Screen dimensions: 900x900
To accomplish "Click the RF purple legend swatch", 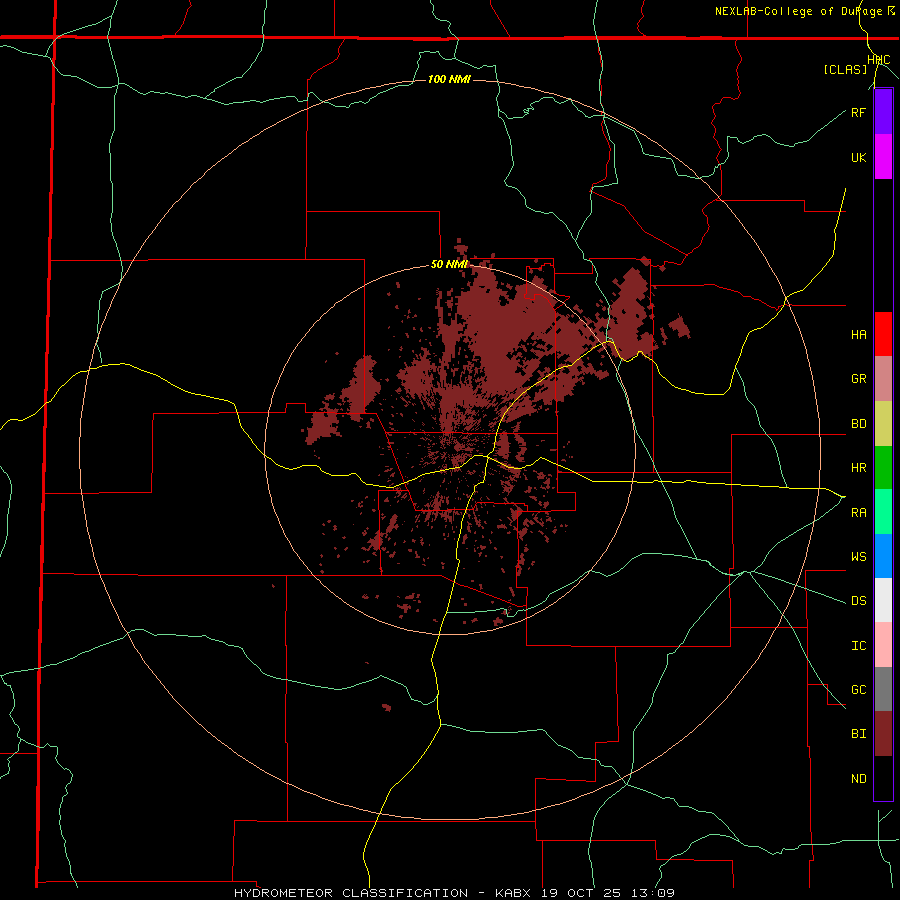I will click(883, 112).
